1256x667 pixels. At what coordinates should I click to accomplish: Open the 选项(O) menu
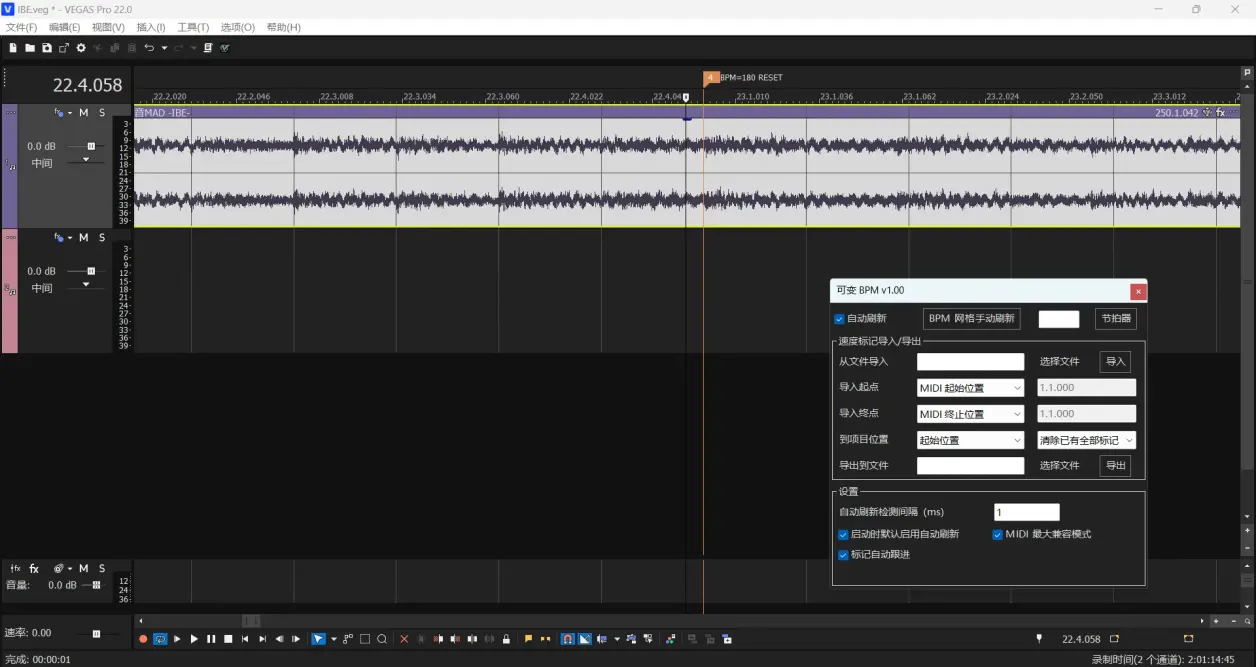(238, 27)
